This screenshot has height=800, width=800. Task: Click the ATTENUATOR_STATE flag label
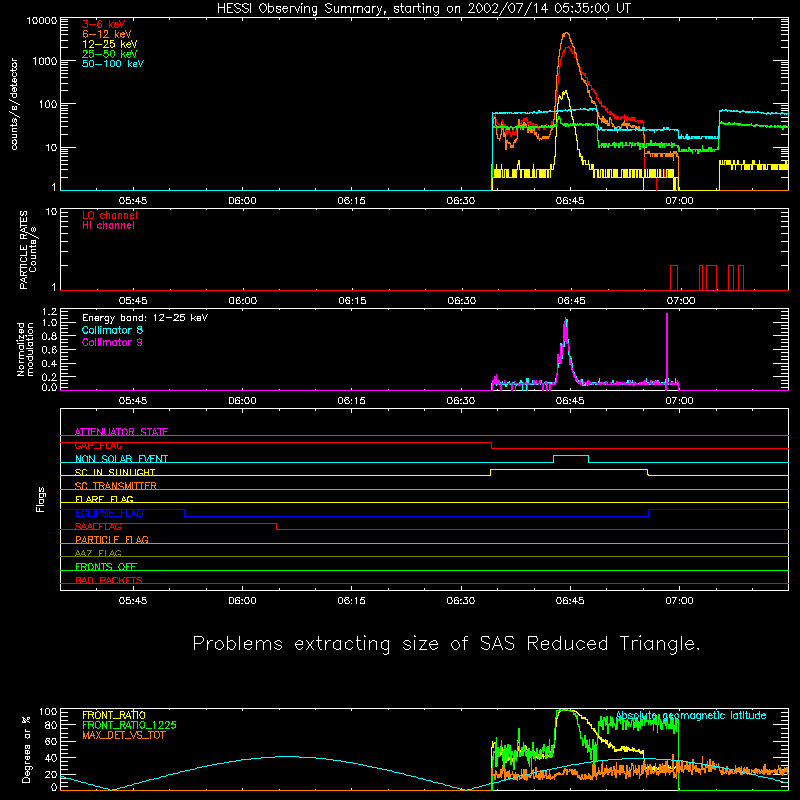tap(121, 432)
